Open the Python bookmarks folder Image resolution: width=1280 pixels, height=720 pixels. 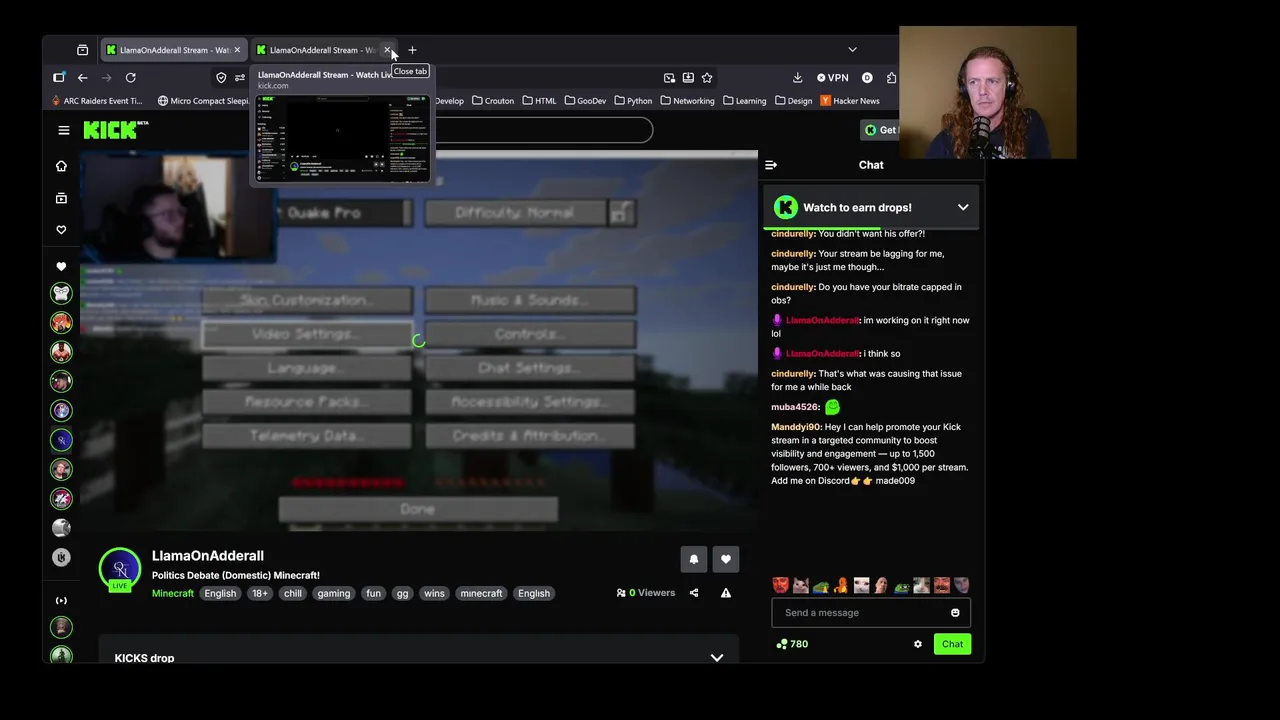(633, 101)
